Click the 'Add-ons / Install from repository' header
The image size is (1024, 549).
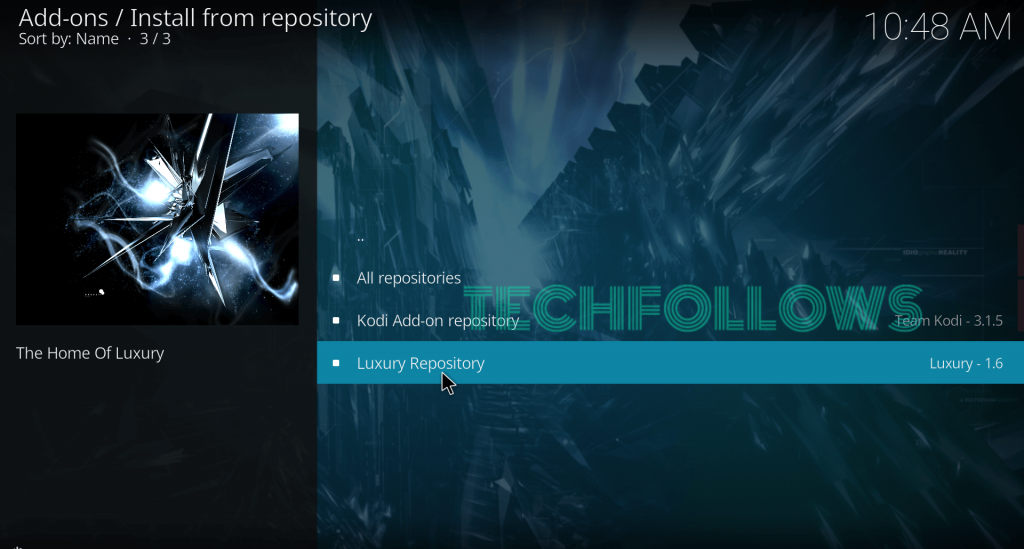(x=195, y=18)
